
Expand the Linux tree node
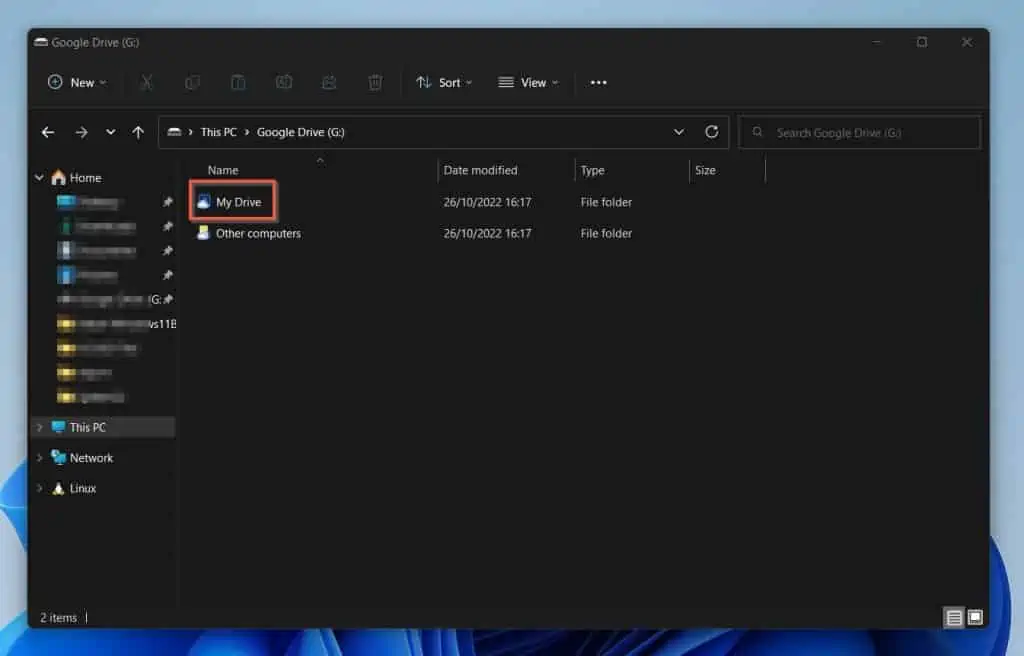tap(39, 488)
